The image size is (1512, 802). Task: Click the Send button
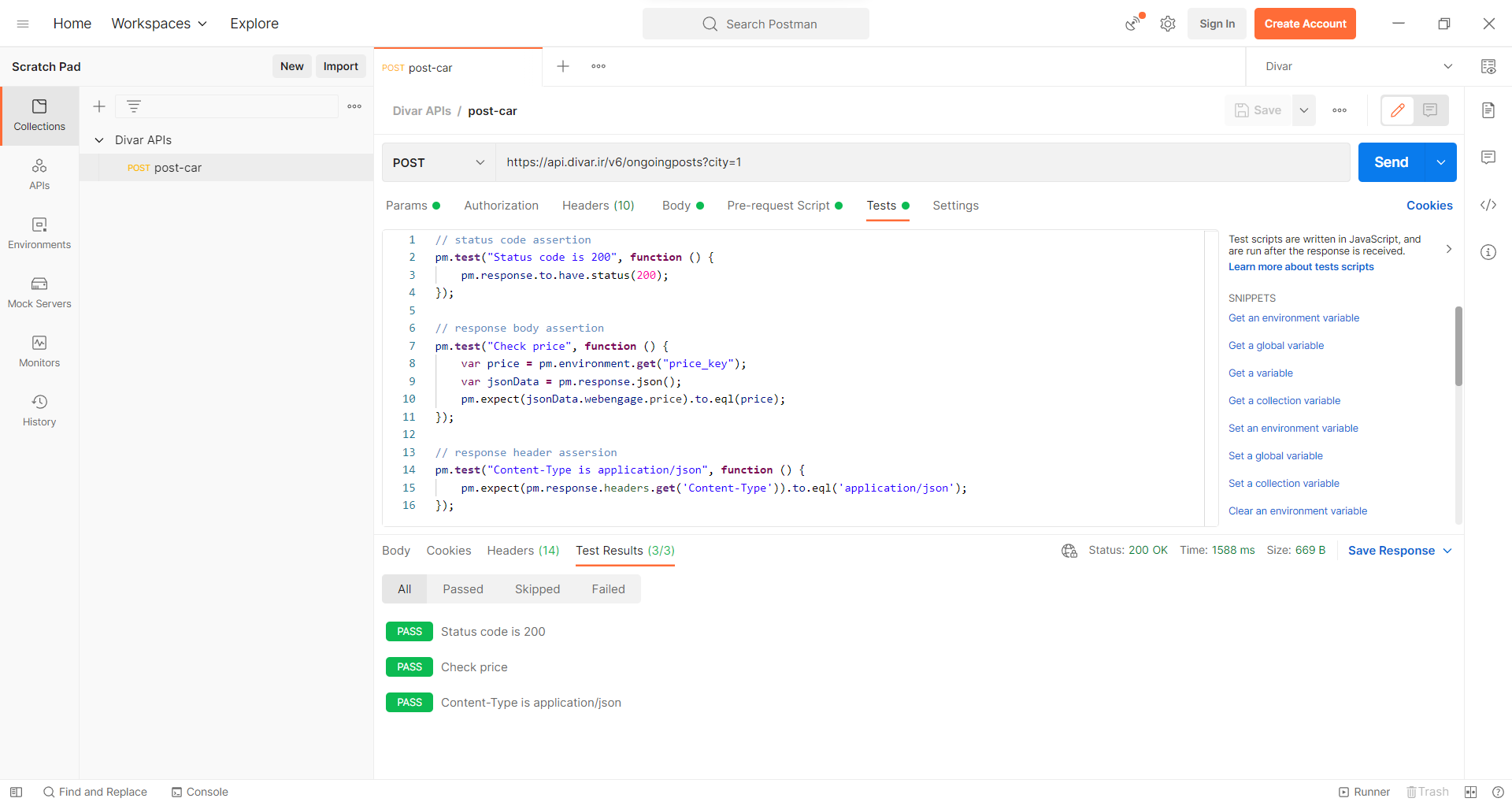1392,162
